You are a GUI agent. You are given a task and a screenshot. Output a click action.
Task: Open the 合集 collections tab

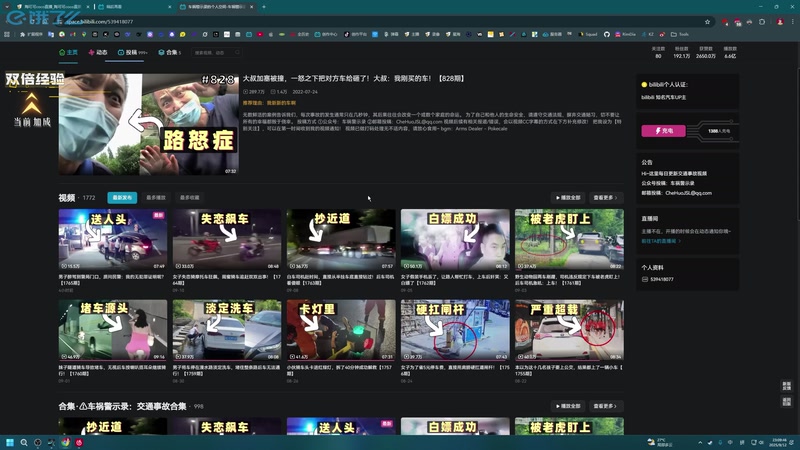[169, 53]
